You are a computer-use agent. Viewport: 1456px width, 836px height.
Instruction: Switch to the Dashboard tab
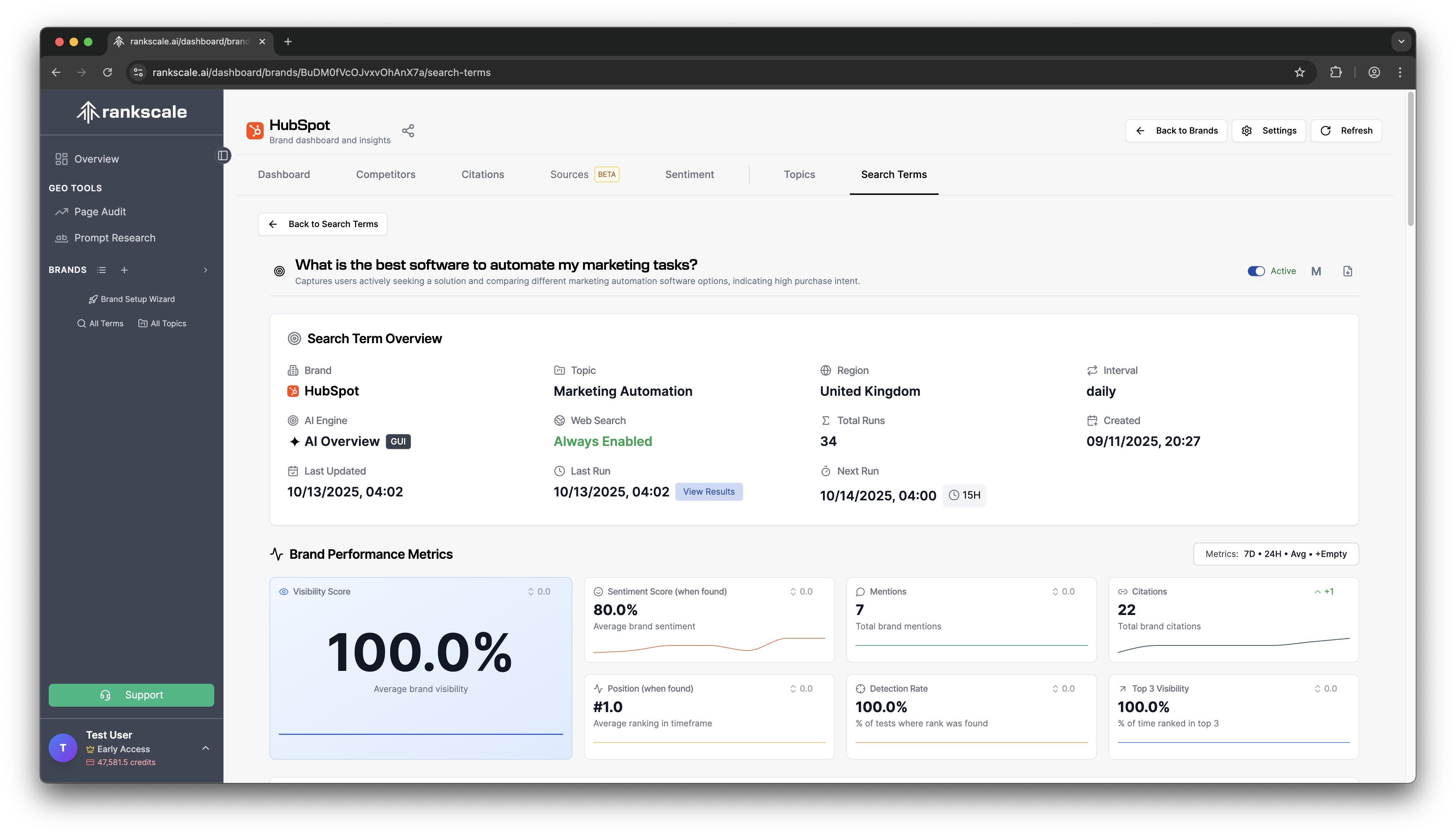pyautogui.click(x=284, y=174)
